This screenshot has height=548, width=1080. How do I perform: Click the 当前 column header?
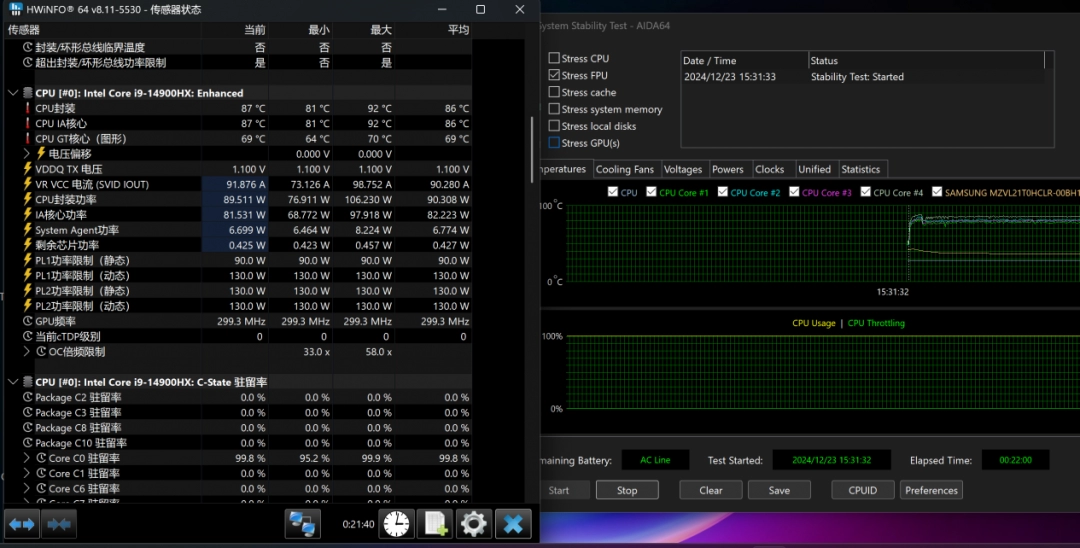(234, 30)
